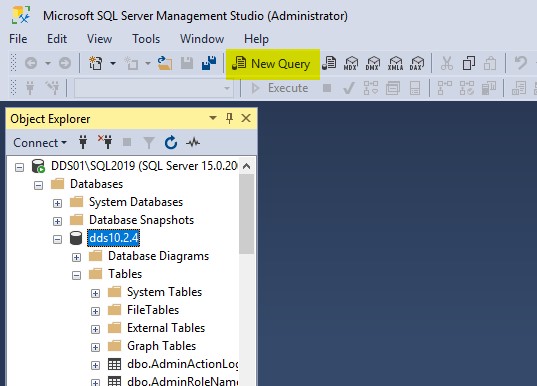Open the New Project dropdown arrow
Screen dimensions: 537x386
pyautogui.click(x=113, y=63)
